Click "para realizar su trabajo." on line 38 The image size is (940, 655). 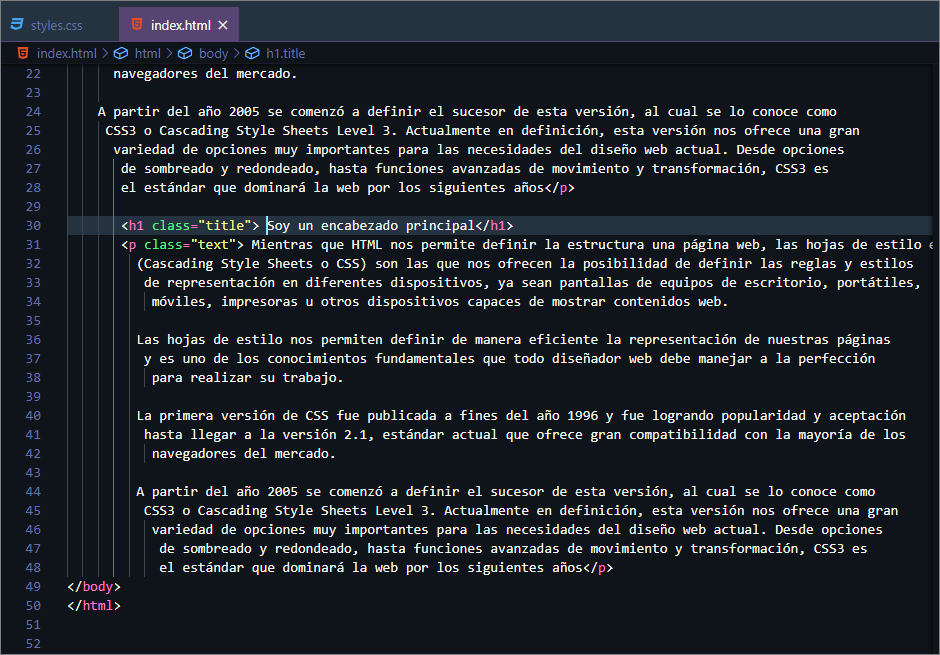pos(248,378)
